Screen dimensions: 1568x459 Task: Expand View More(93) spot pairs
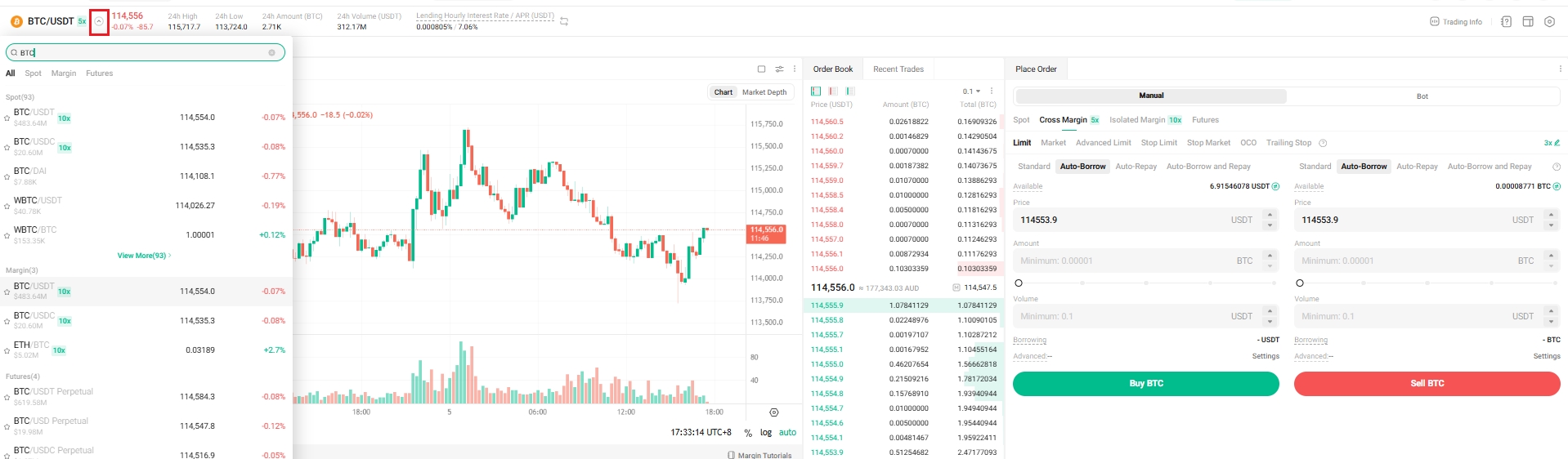point(144,256)
